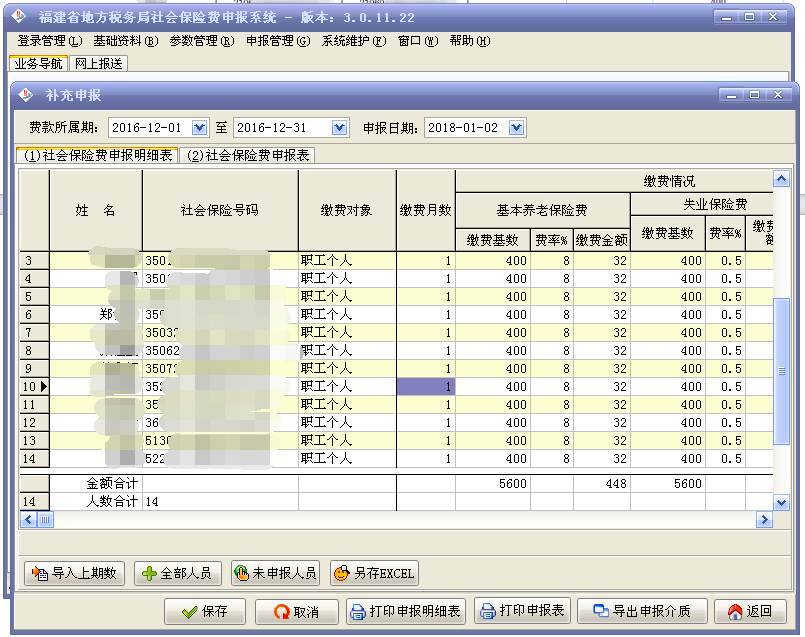Image resolution: width=805 pixels, height=637 pixels.
Task: Click the 基本养老保险费 header
Action: point(543,210)
